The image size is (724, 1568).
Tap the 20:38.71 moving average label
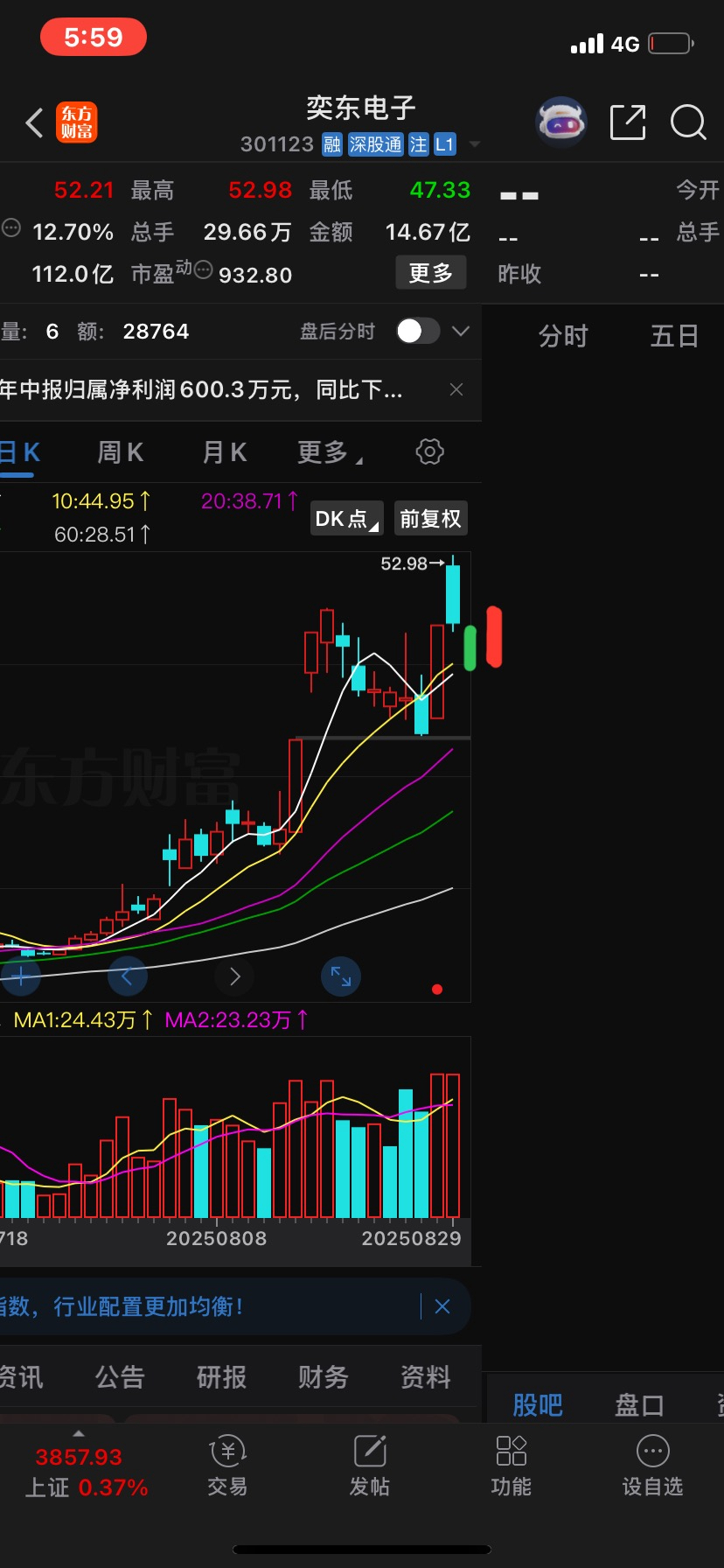[x=250, y=501]
